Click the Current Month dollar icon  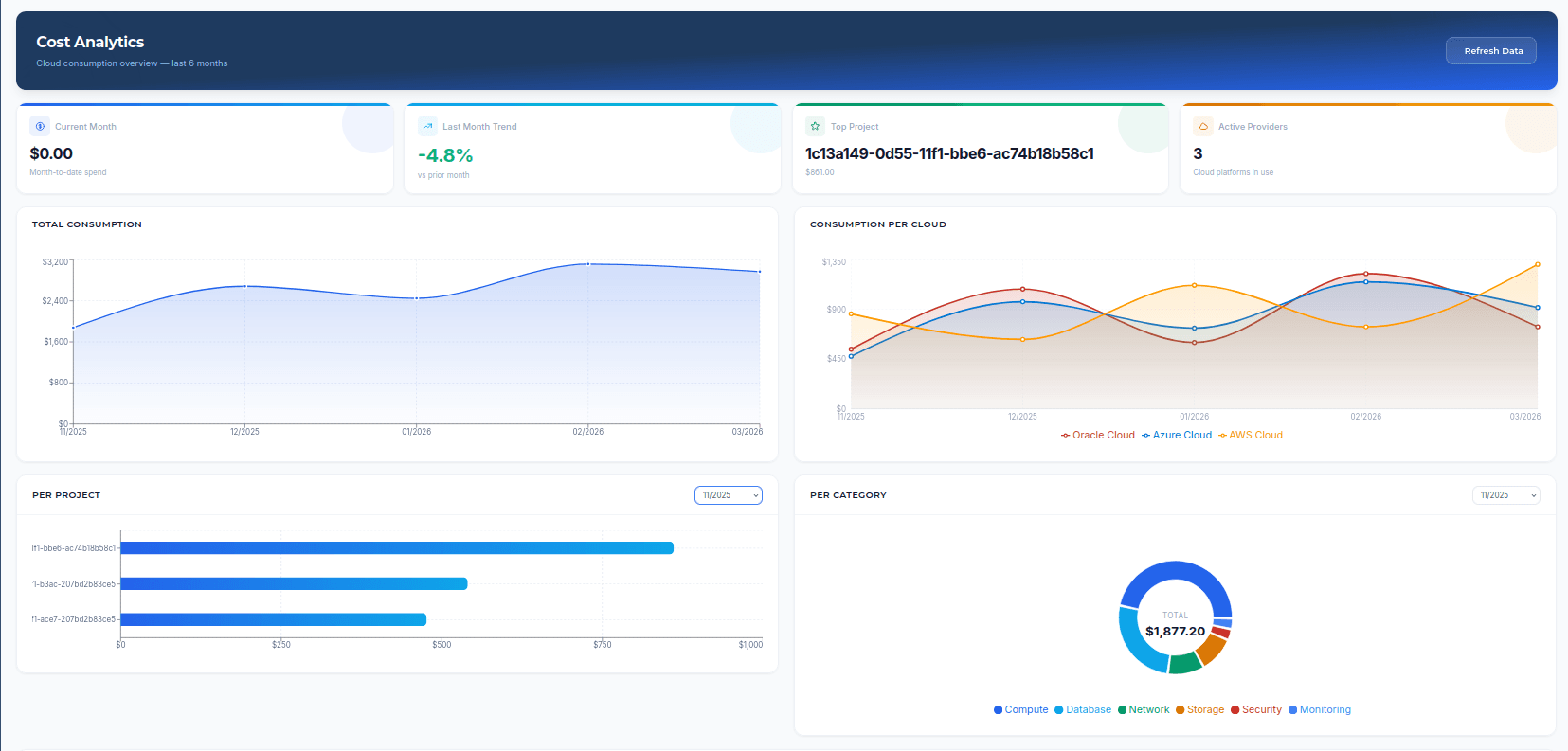coord(40,126)
